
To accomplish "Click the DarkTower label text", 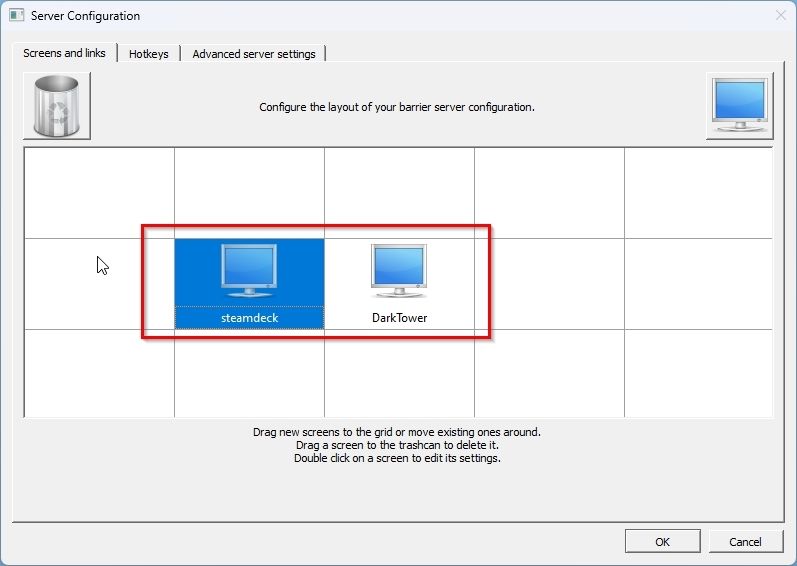I will tap(400, 318).
